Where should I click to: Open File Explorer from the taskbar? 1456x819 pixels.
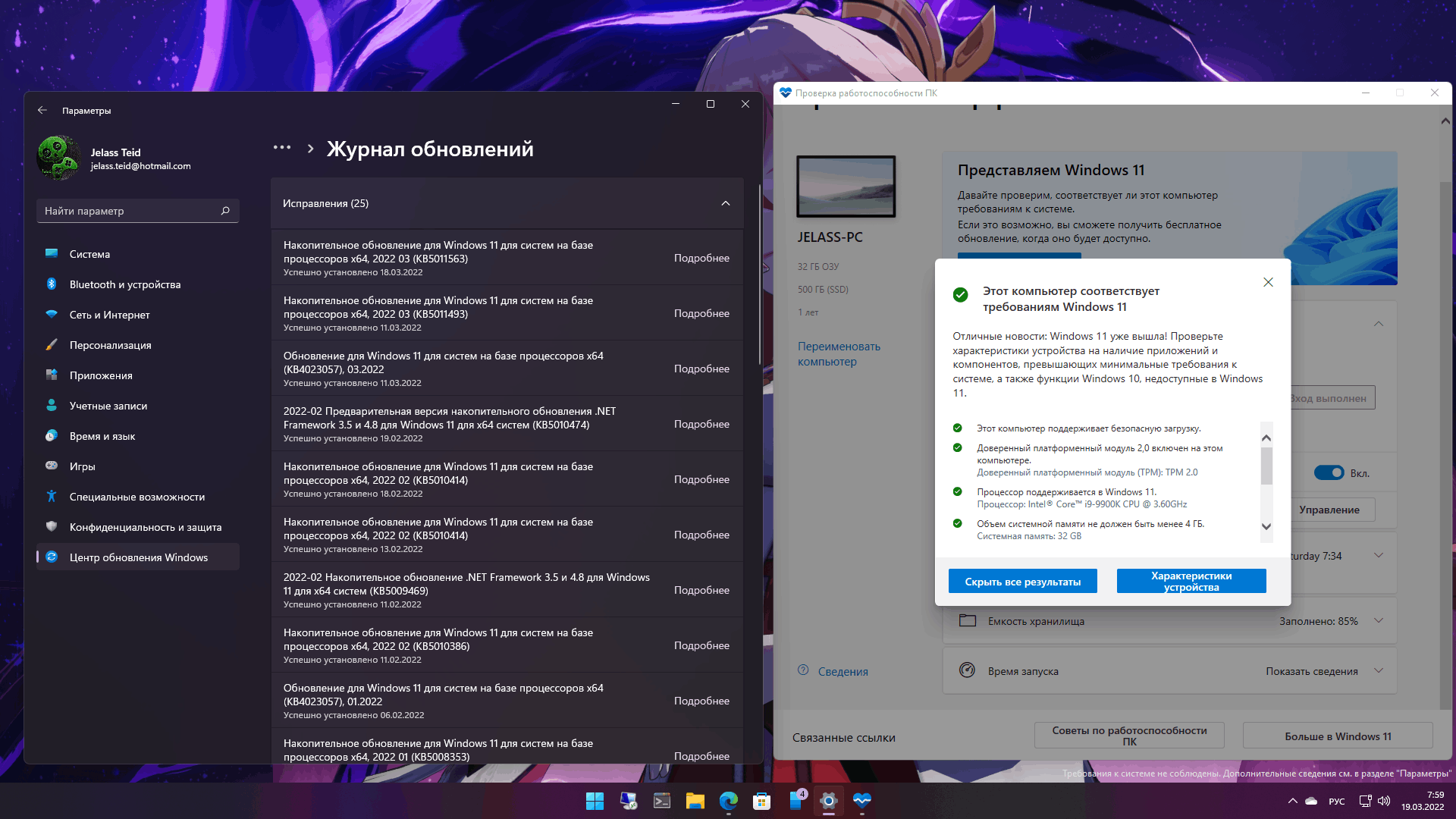point(695,801)
